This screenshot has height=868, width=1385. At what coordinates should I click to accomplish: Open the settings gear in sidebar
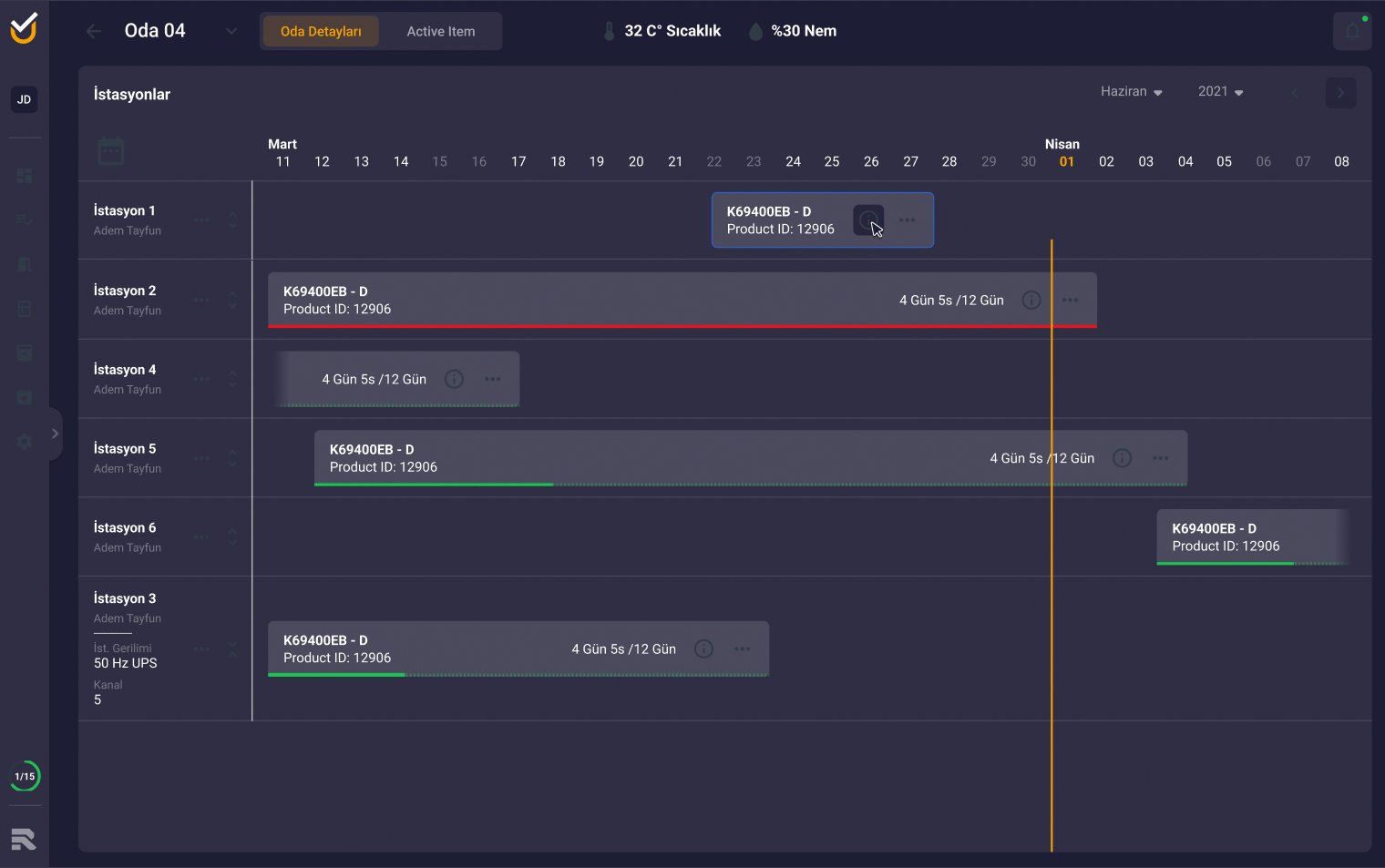25,442
